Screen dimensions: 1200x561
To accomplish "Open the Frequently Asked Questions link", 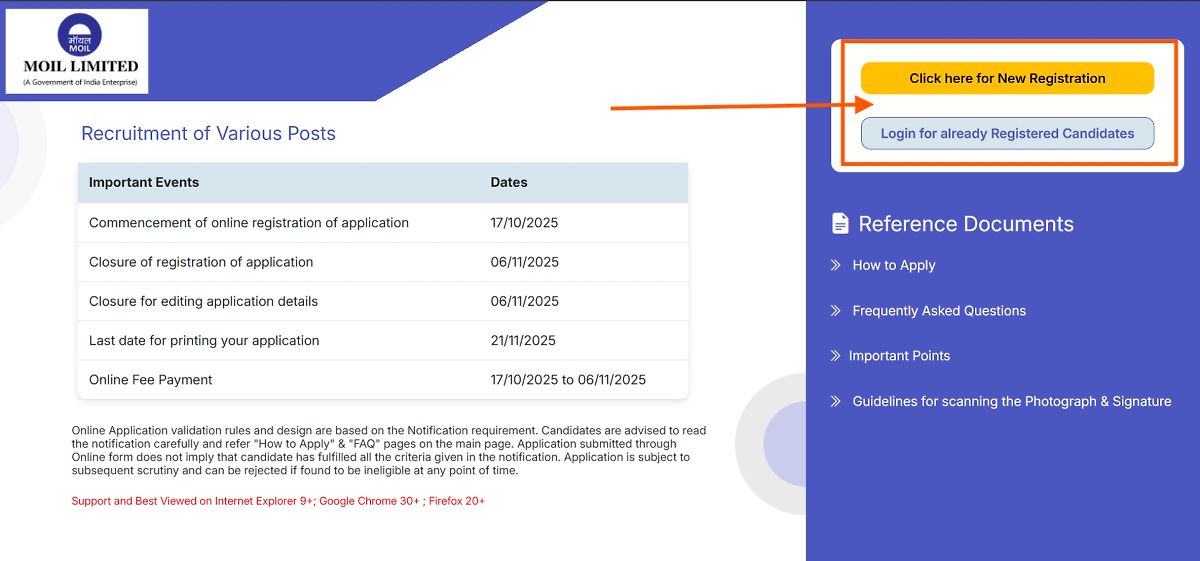I will [x=939, y=311].
